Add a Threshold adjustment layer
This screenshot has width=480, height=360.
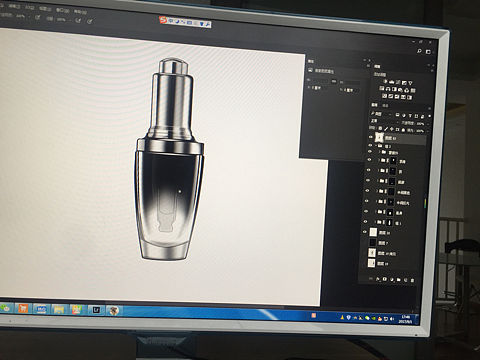coord(397,97)
